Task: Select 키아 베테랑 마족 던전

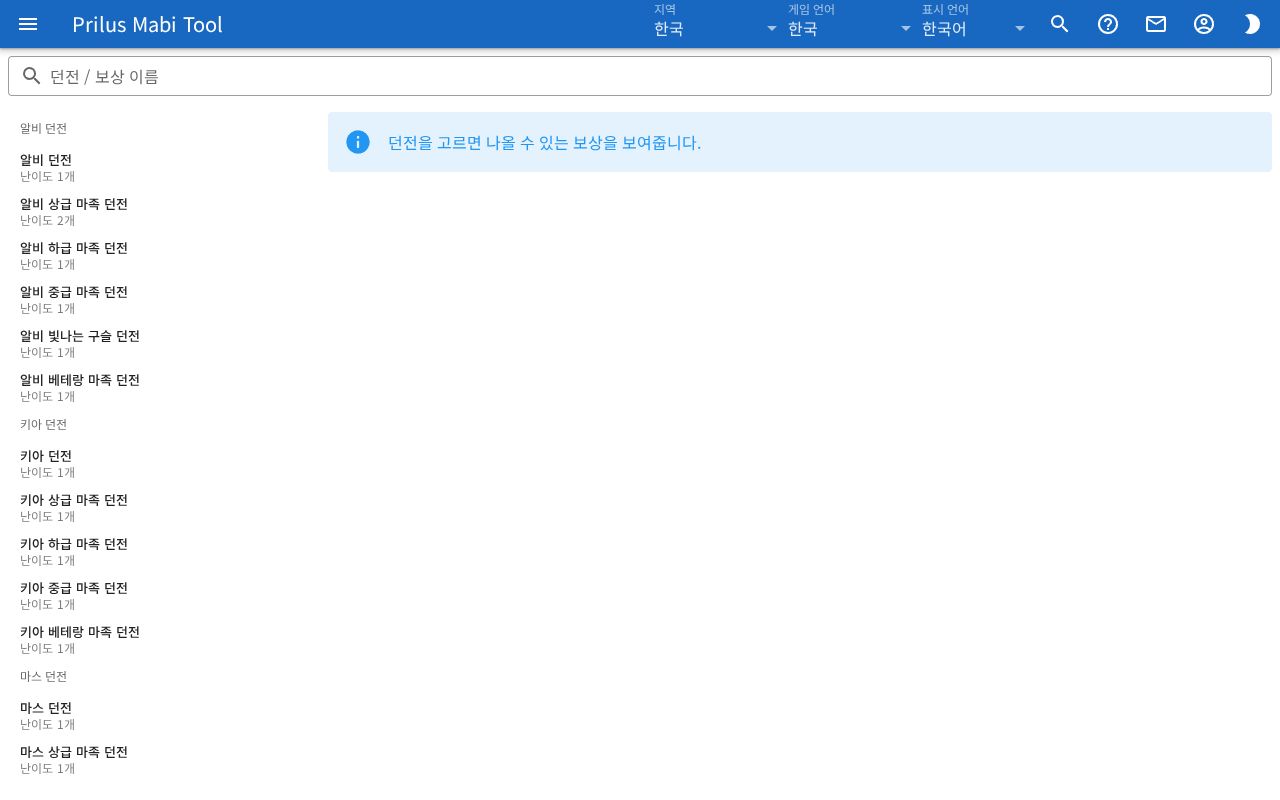Action: [x=160, y=639]
